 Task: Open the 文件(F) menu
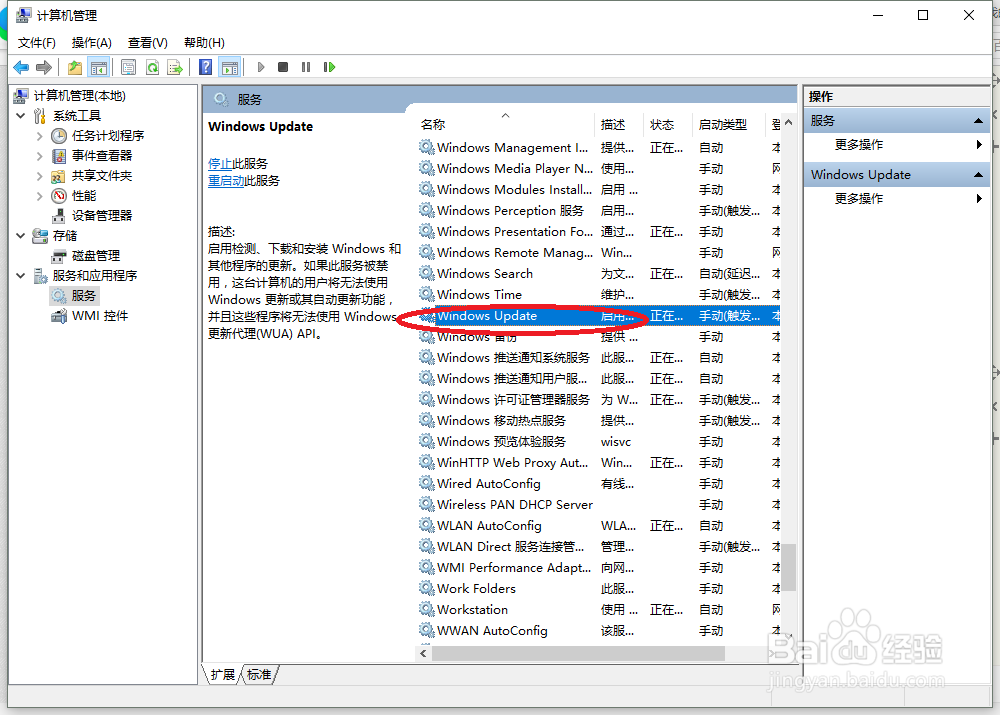[x=36, y=43]
